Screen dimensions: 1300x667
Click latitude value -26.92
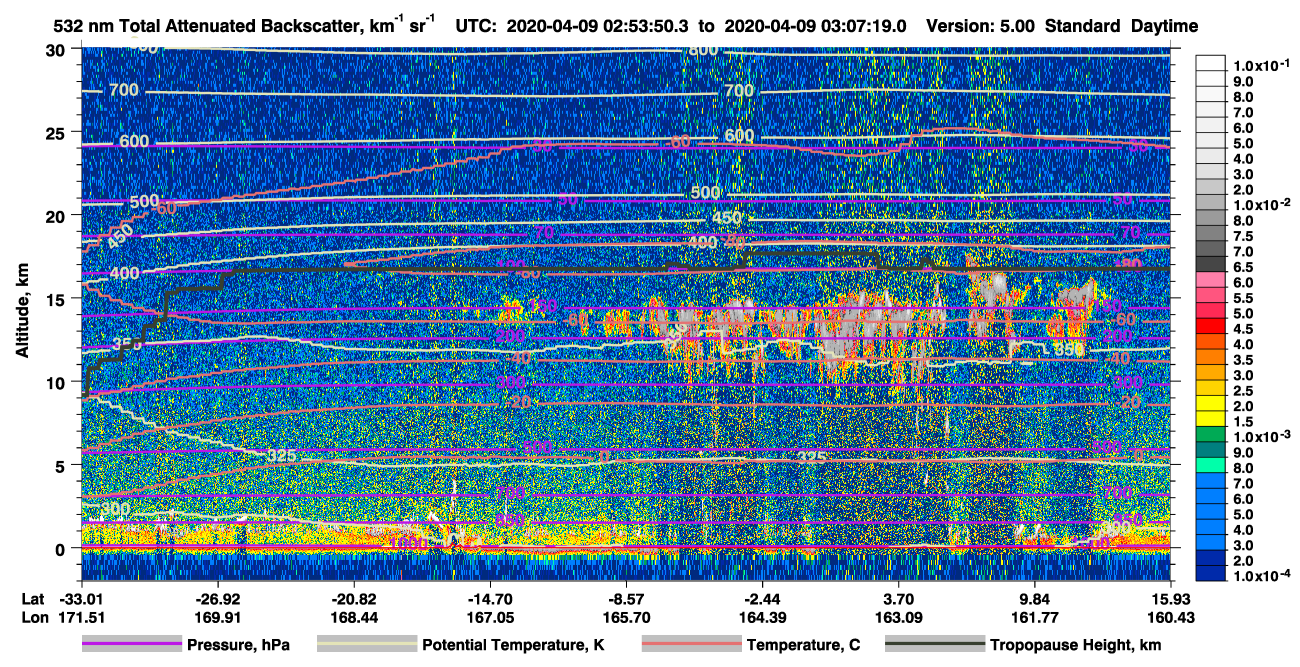point(217,598)
